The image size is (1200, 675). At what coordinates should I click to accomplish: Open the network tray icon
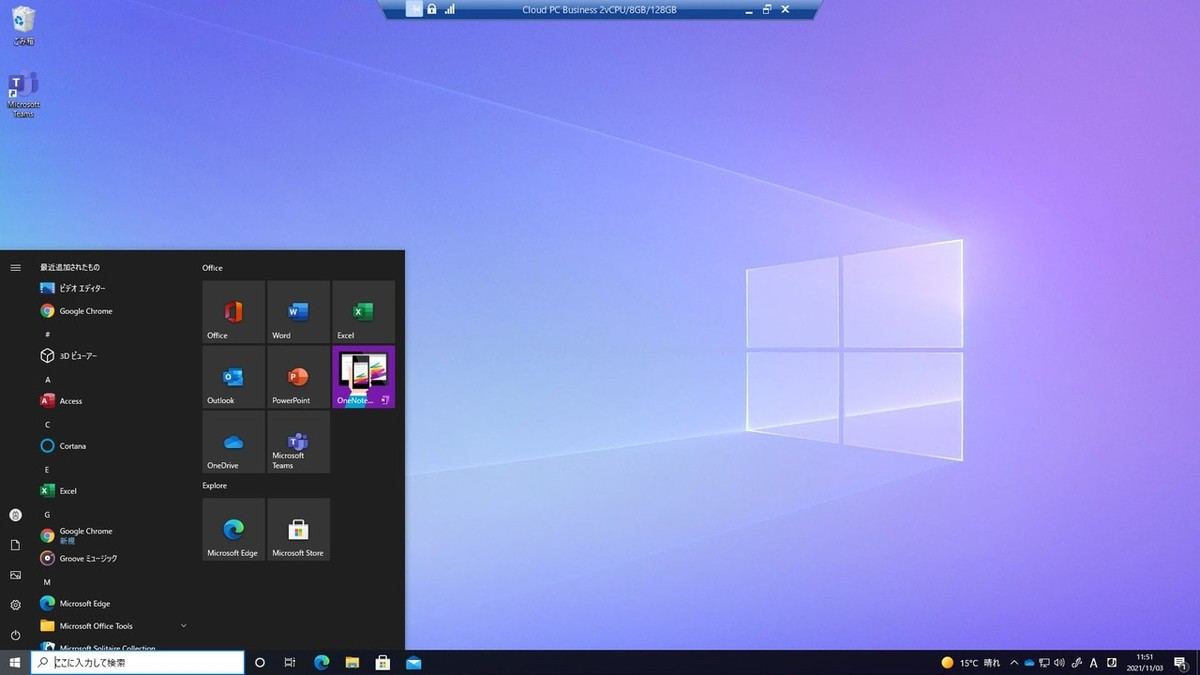click(x=1045, y=662)
